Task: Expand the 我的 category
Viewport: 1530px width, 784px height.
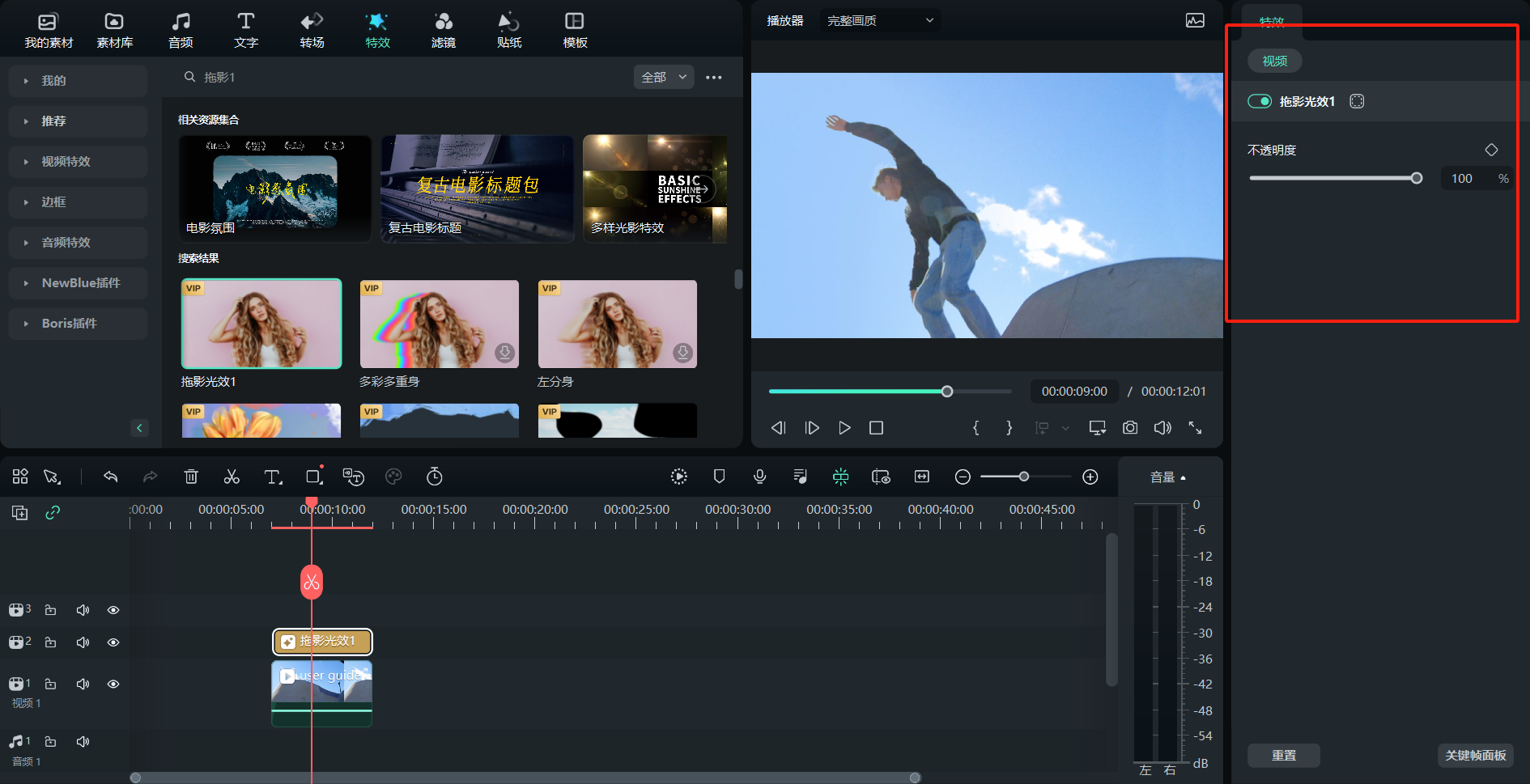Action: [x=78, y=81]
